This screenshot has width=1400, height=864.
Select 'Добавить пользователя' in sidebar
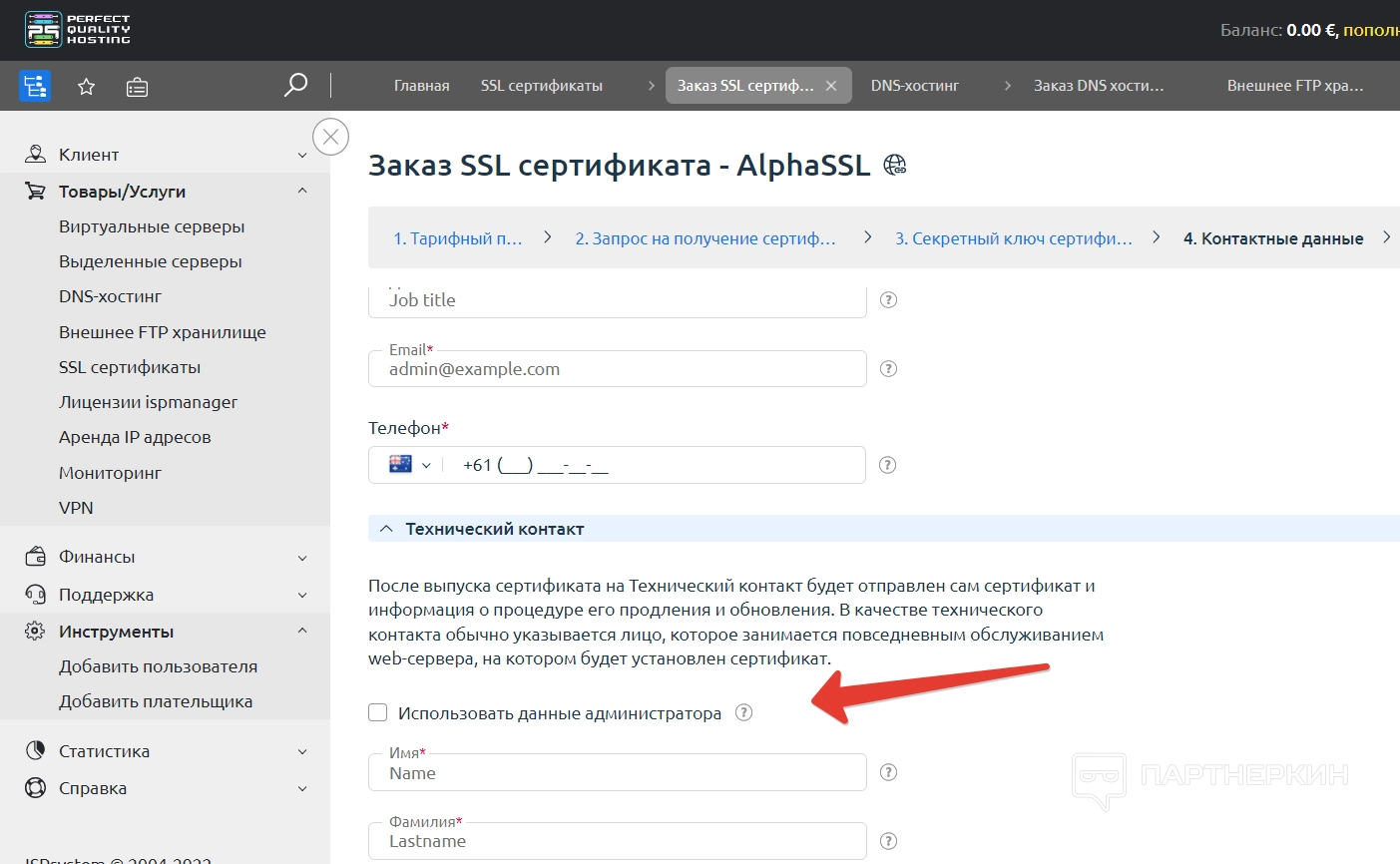point(158,666)
